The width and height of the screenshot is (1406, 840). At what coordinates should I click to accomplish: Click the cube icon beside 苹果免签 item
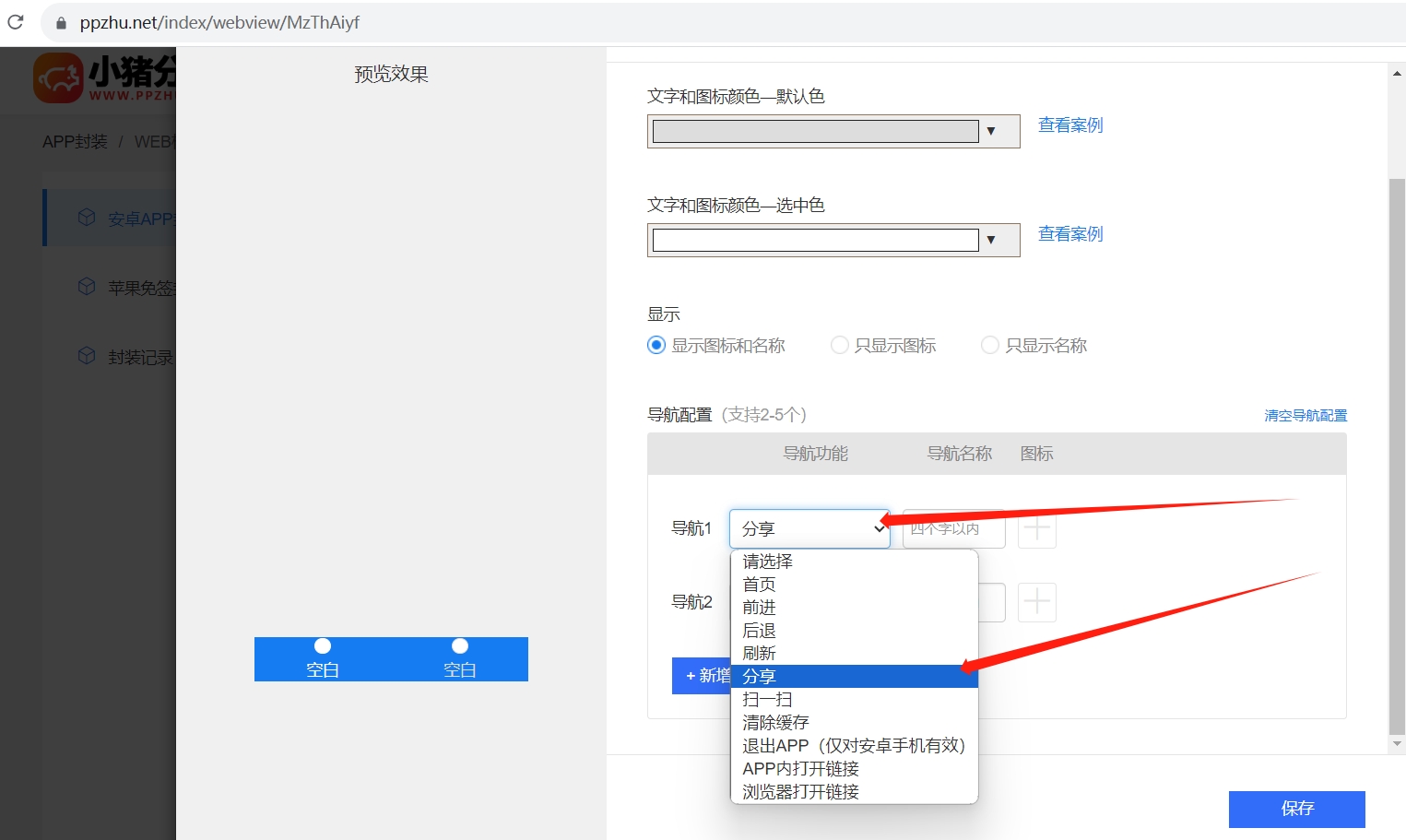coord(86,287)
